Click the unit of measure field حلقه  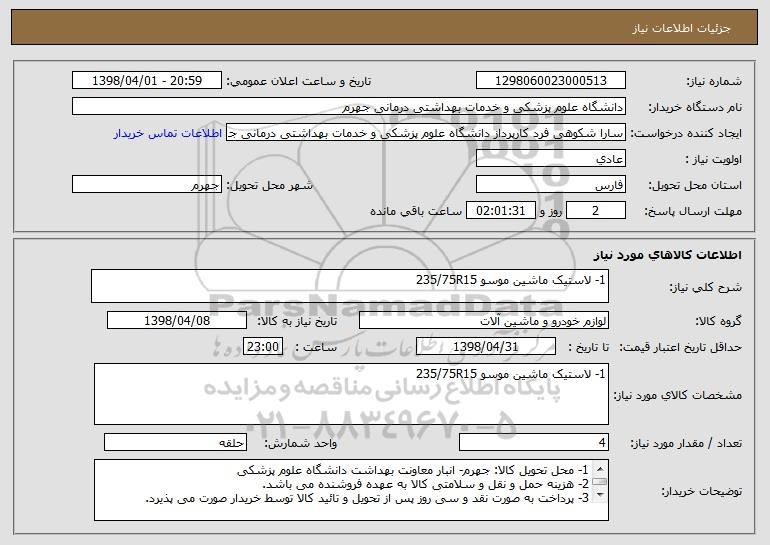175,442
